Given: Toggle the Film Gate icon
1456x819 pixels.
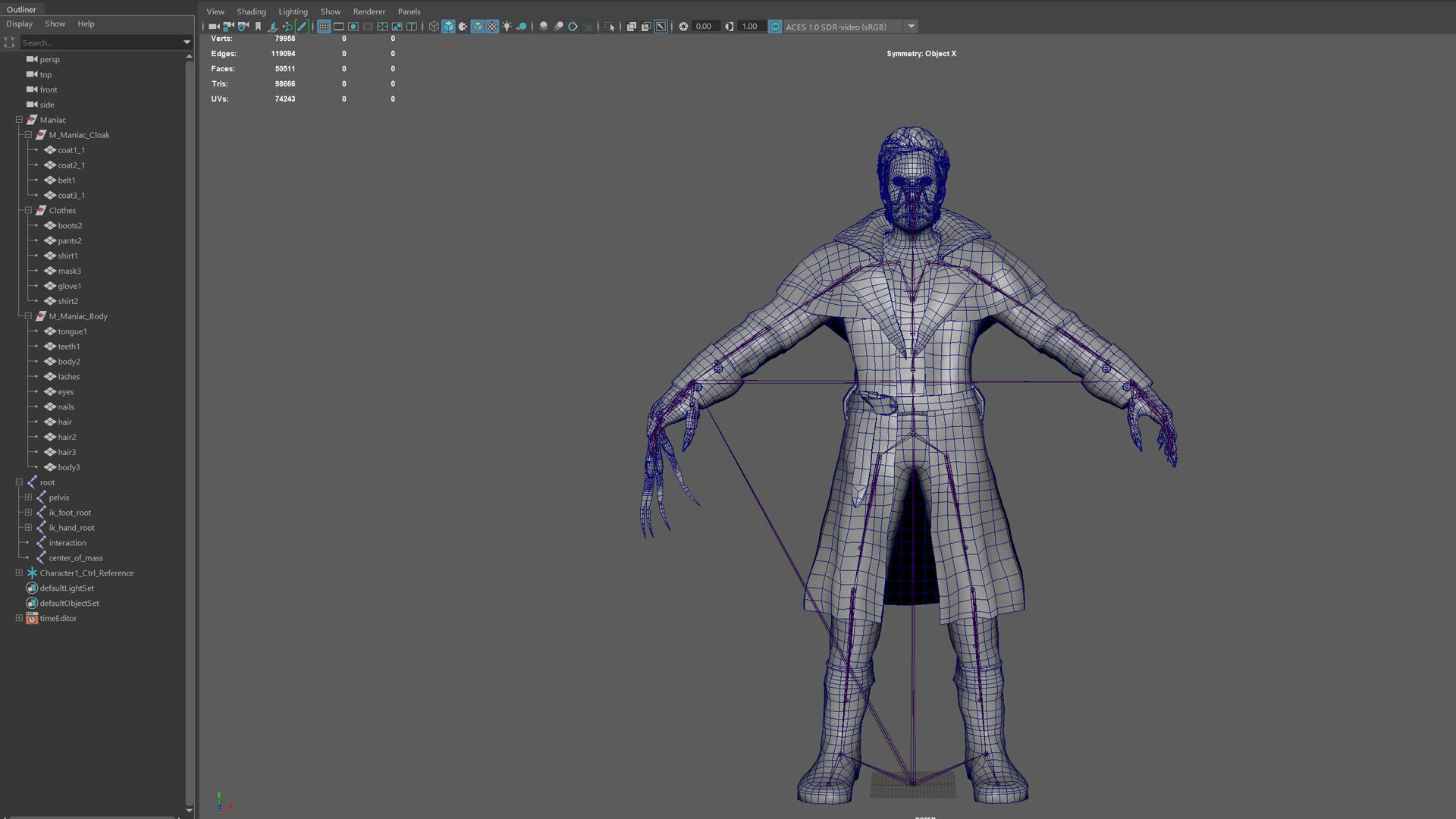Looking at the screenshot, I should 338,27.
